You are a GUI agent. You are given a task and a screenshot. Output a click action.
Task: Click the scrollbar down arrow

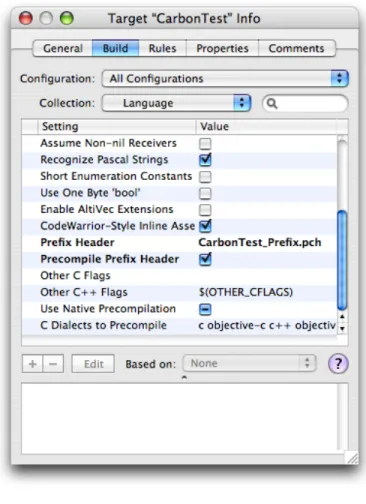tap(342, 328)
